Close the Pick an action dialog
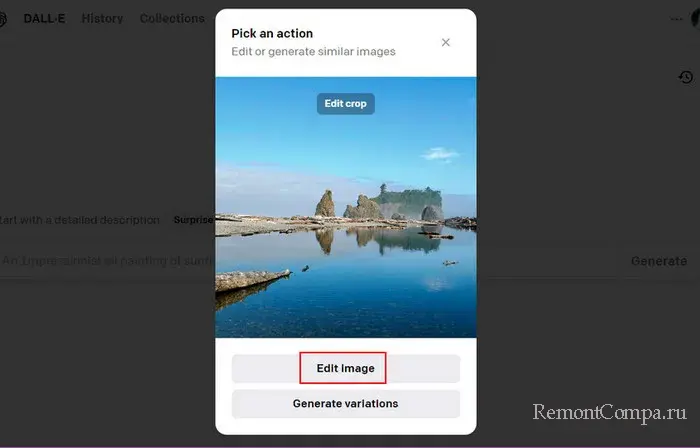Viewport: 700px width, 448px height. 446,42
